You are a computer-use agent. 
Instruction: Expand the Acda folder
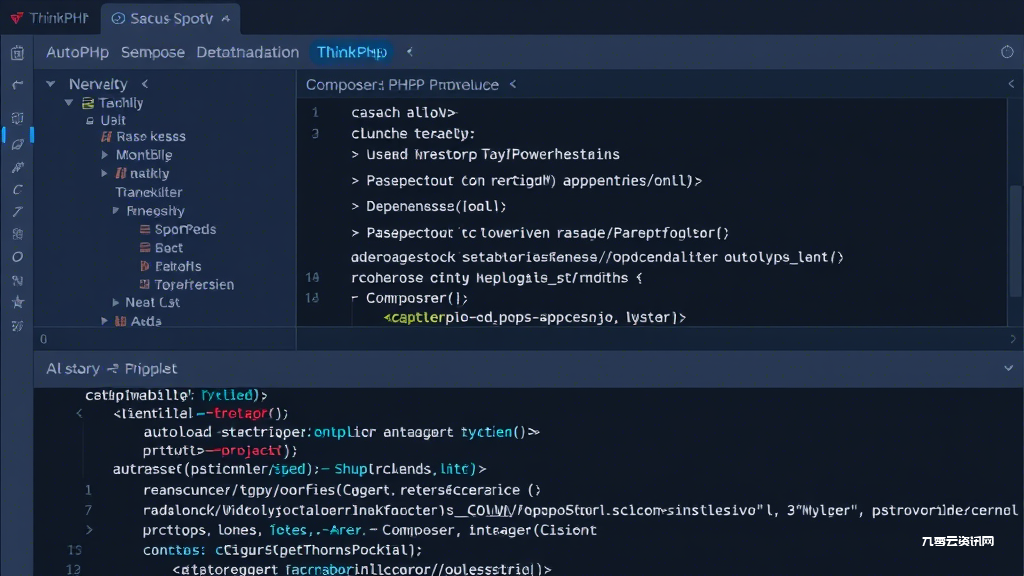104,321
